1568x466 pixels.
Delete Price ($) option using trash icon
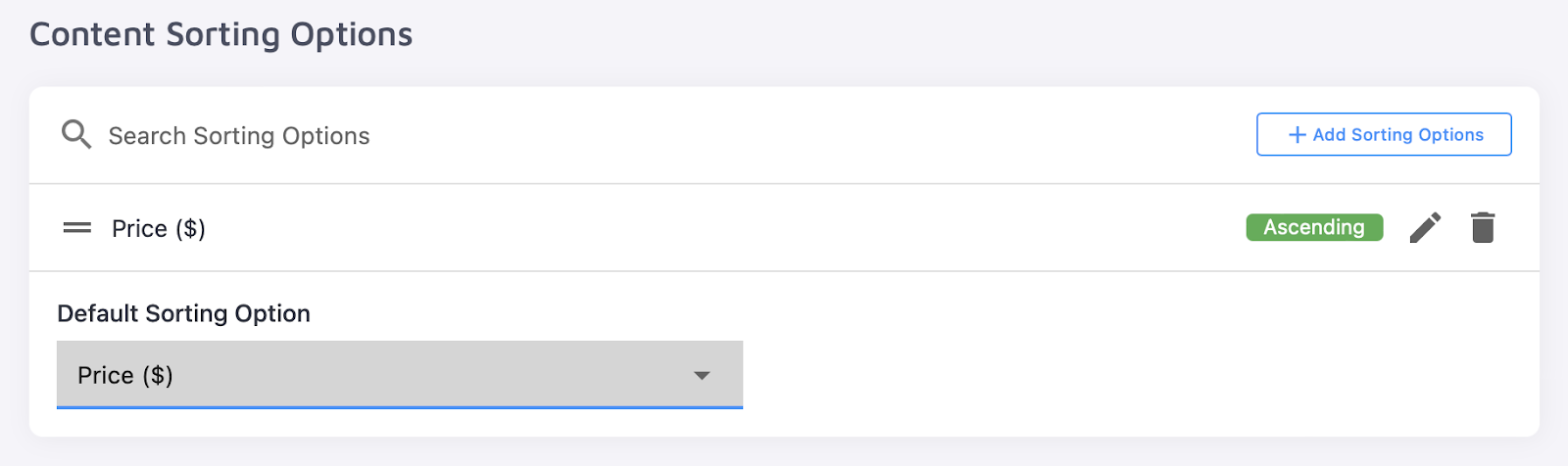point(1482,227)
